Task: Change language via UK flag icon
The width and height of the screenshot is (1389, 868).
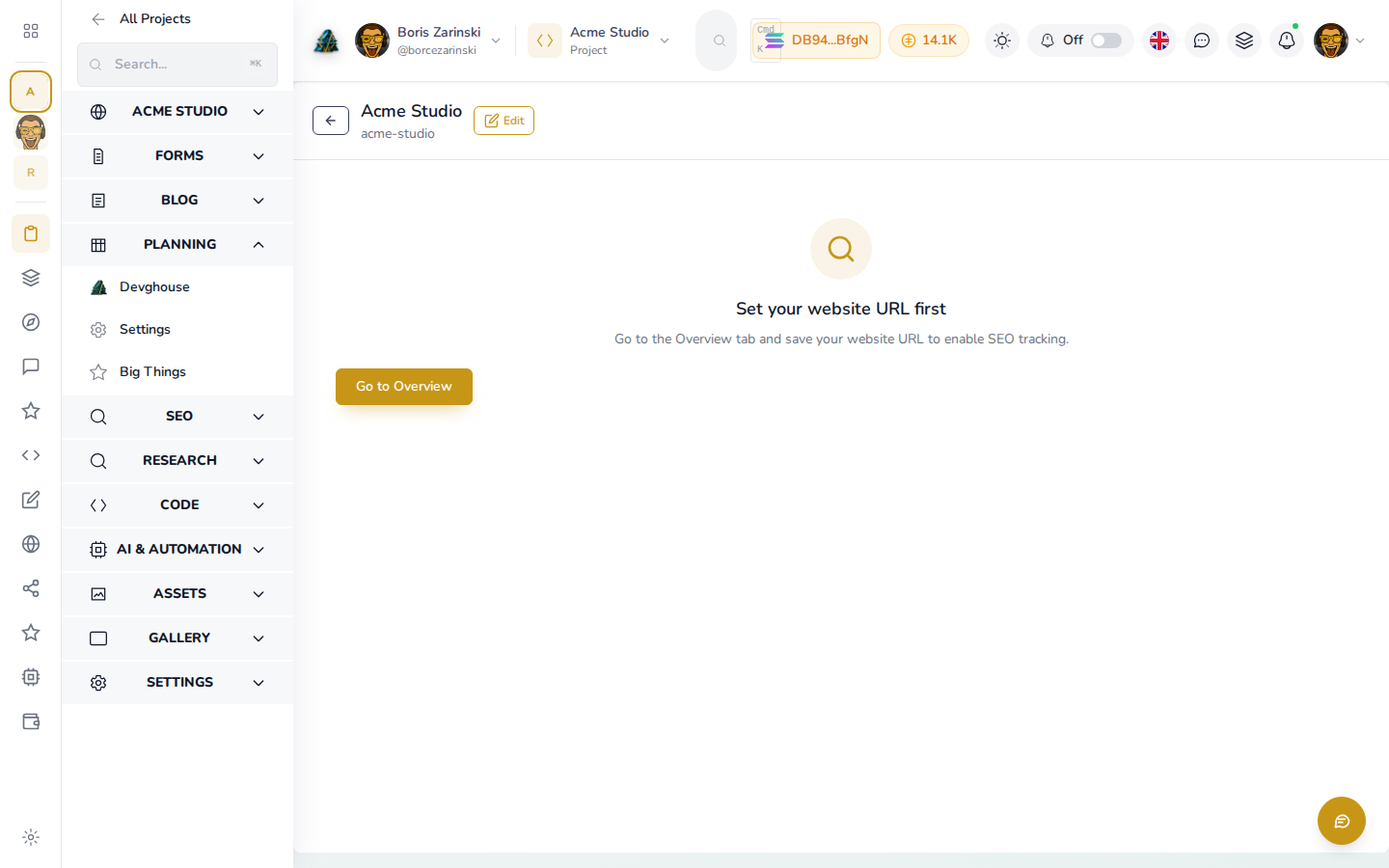Action: pos(1159,41)
